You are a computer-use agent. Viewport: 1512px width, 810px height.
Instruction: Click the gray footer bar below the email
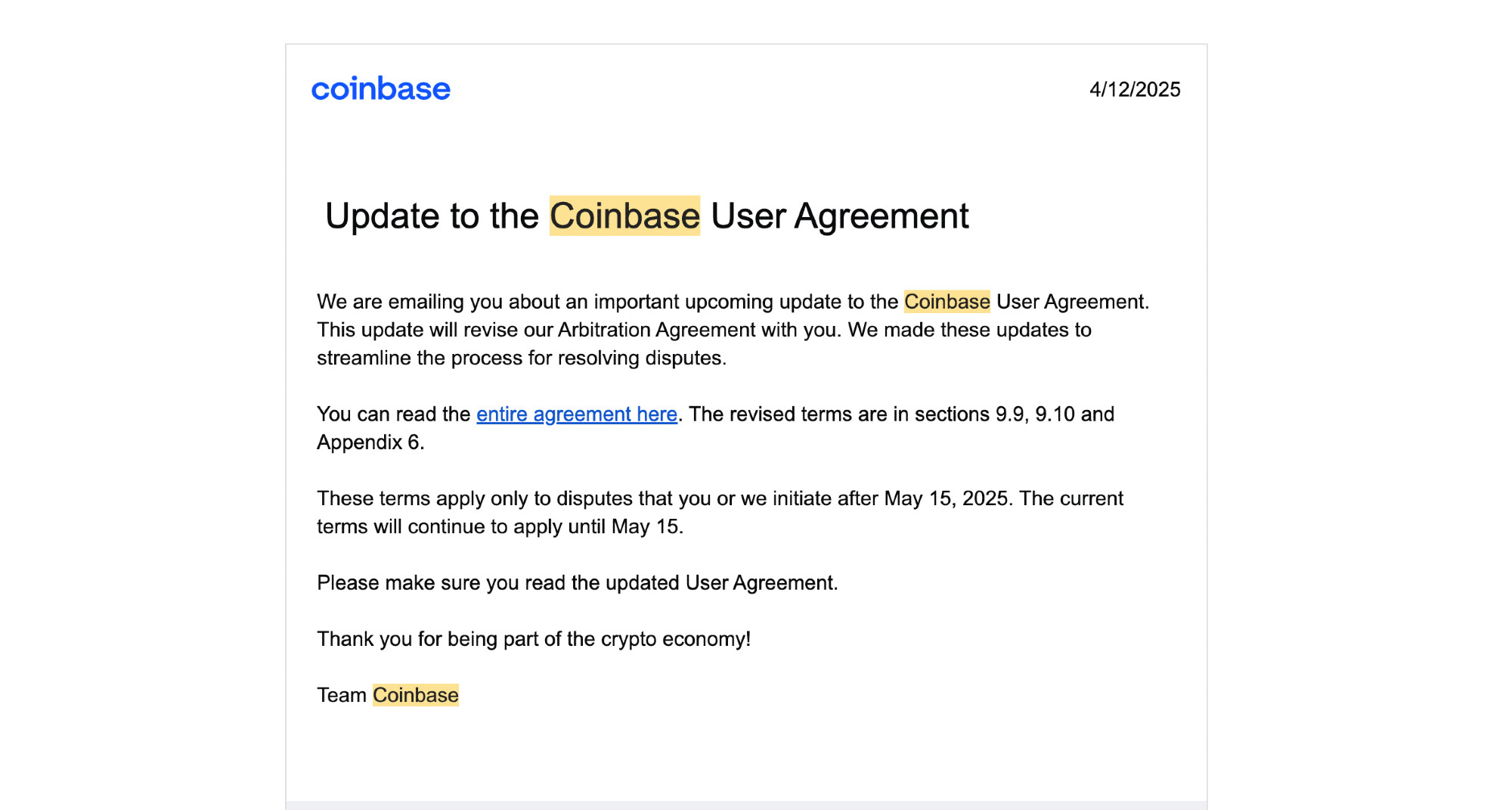coord(746,805)
